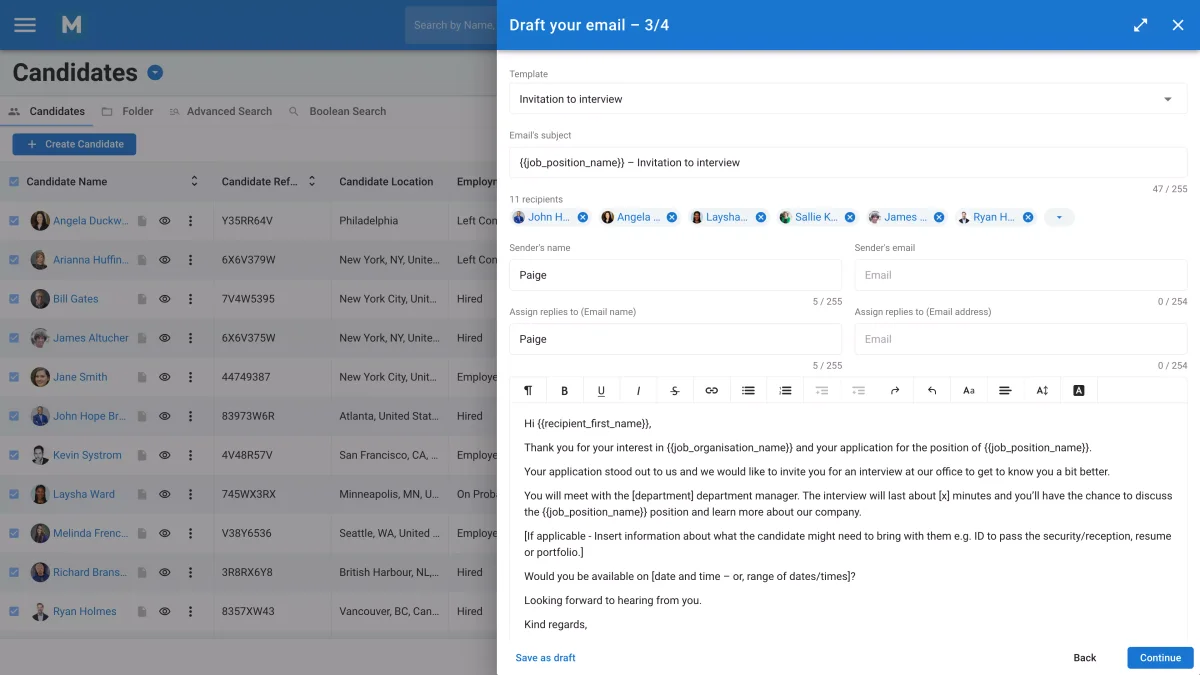Uncheck the candidate Jane Smith
This screenshot has height=675, width=1200.
13,376
